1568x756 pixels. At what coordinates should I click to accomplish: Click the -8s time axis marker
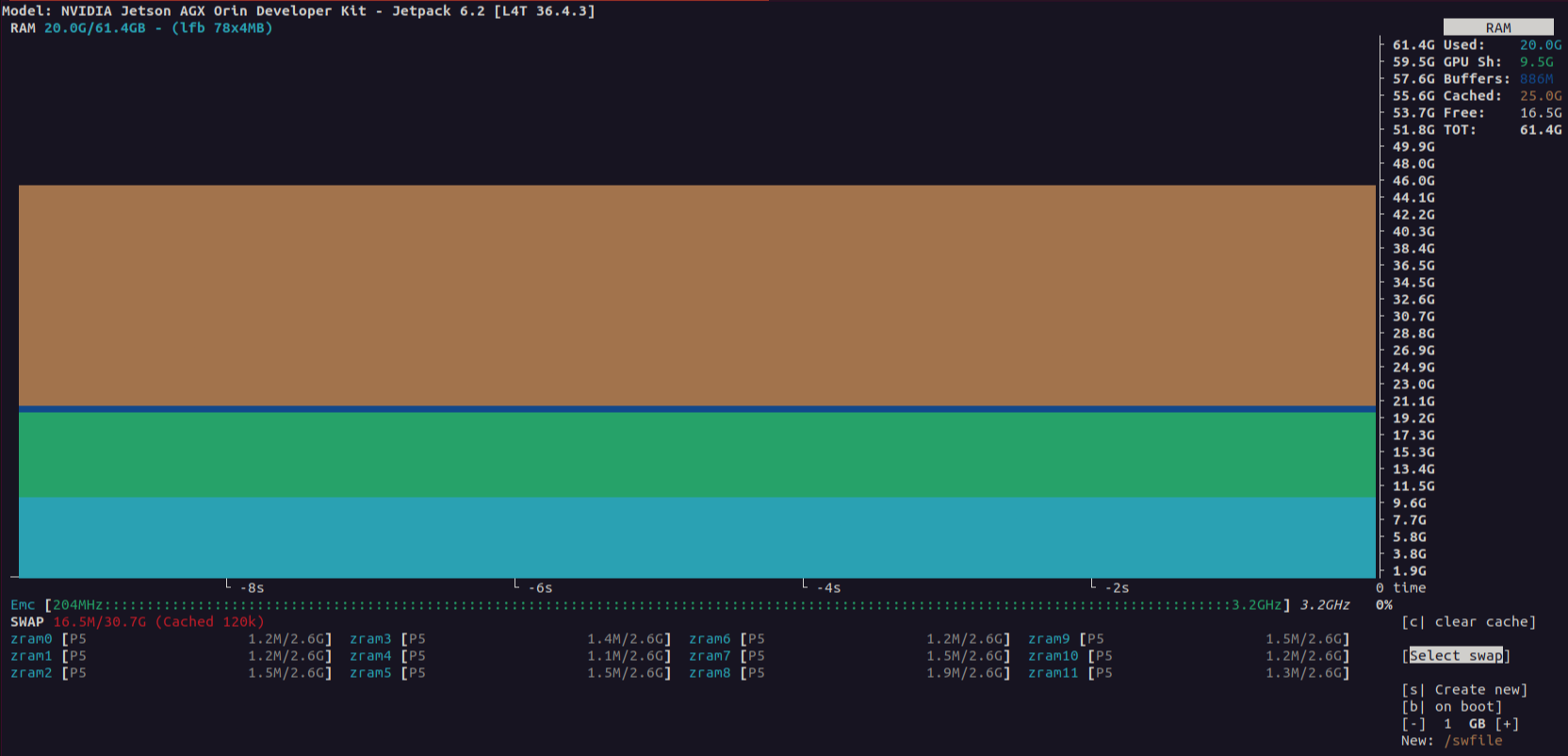click(252, 587)
